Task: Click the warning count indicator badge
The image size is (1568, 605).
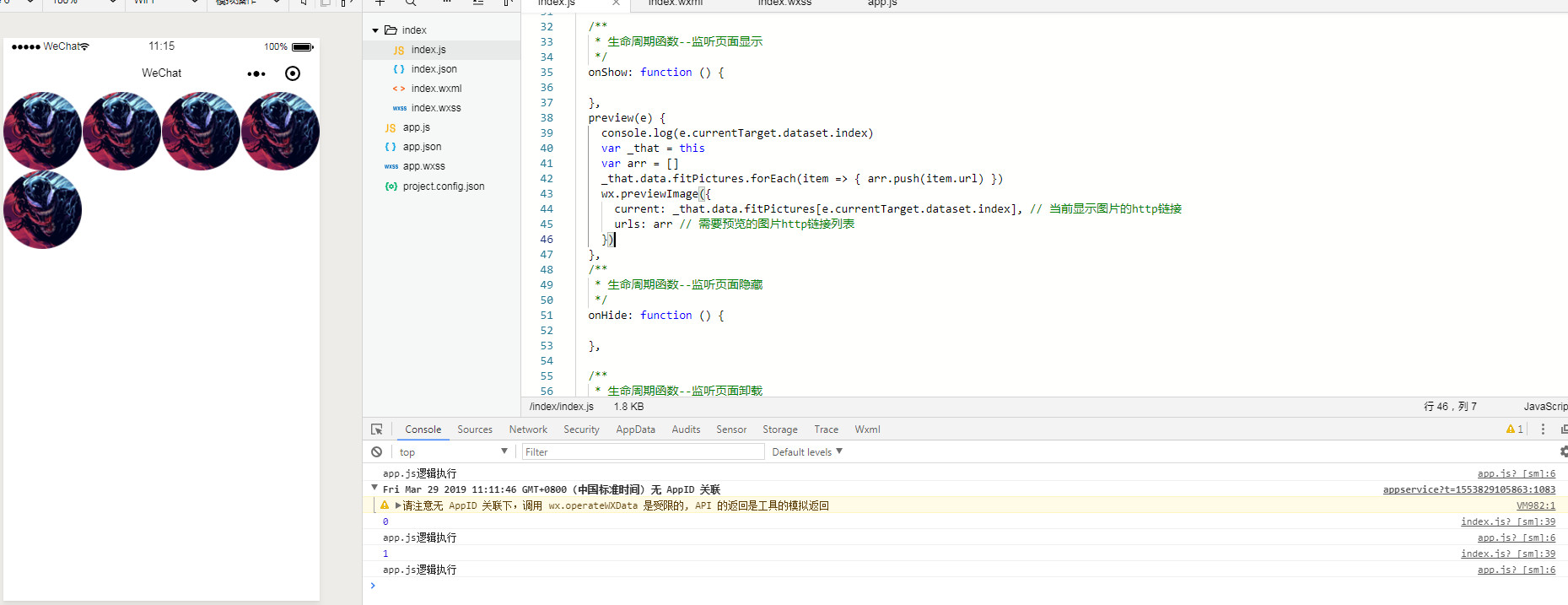Action: 1515,429
